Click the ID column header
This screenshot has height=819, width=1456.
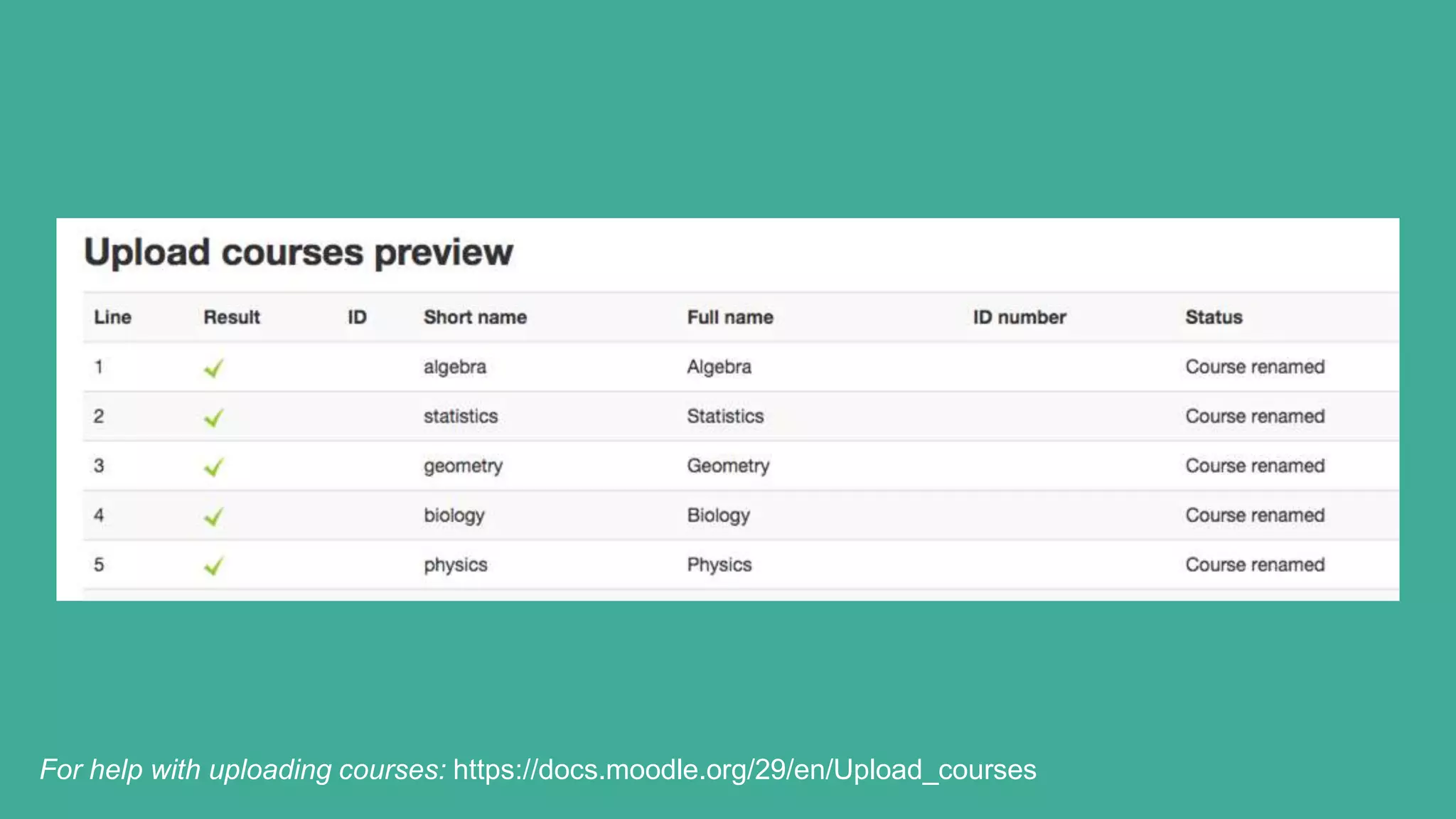click(x=357, y=317)
